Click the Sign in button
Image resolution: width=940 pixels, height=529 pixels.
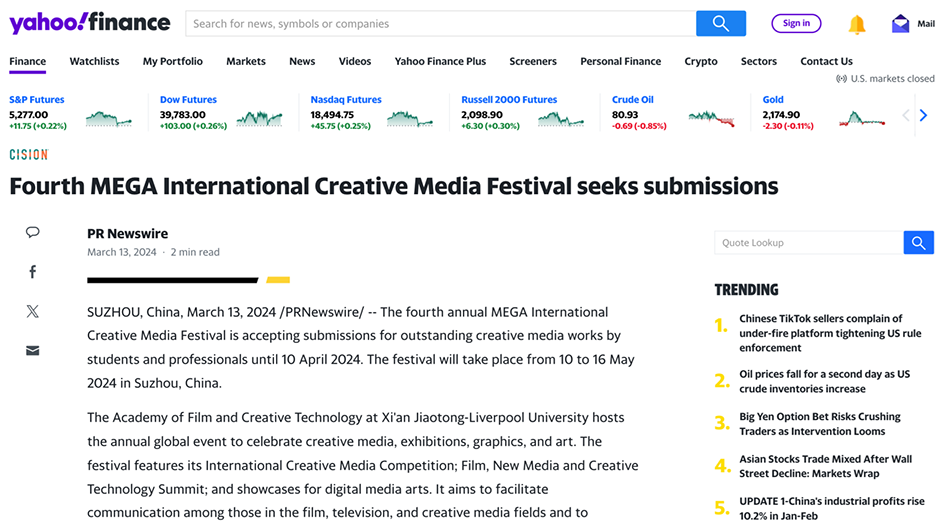pyautogui.click(x=796, y=23)
